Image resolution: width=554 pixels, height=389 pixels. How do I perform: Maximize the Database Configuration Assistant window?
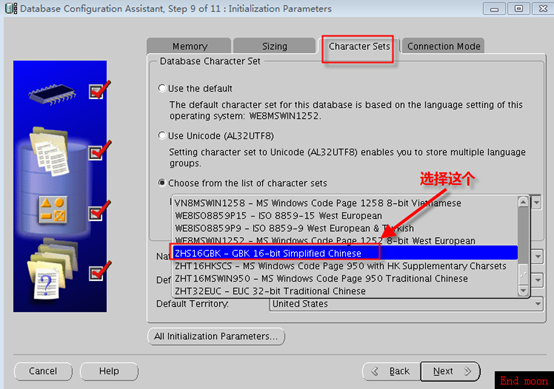click(518, 8)
